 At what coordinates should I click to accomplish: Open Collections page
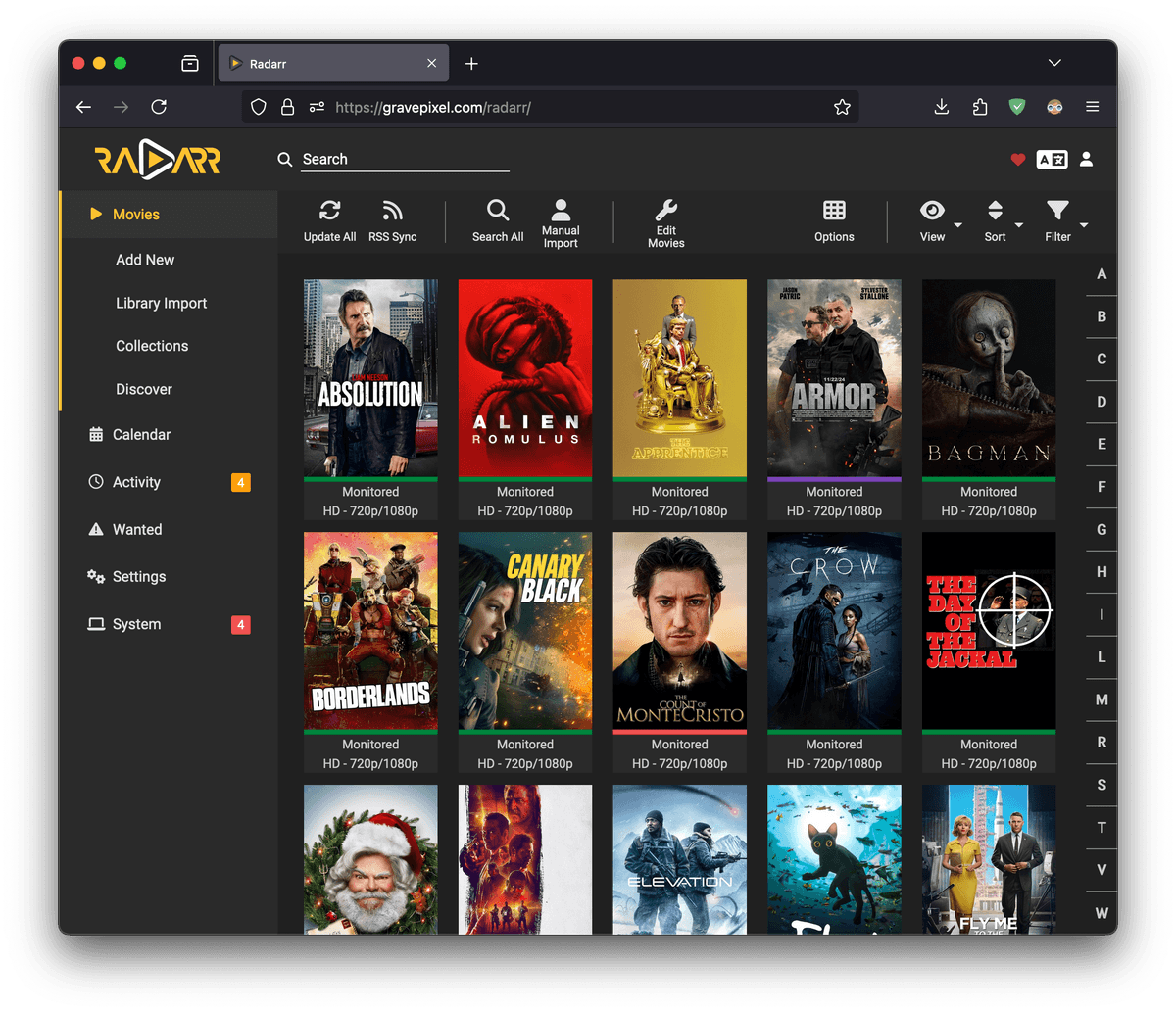[152, 346]
